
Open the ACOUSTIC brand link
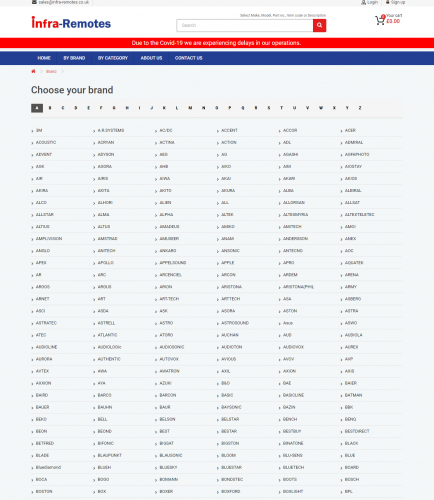46,142
